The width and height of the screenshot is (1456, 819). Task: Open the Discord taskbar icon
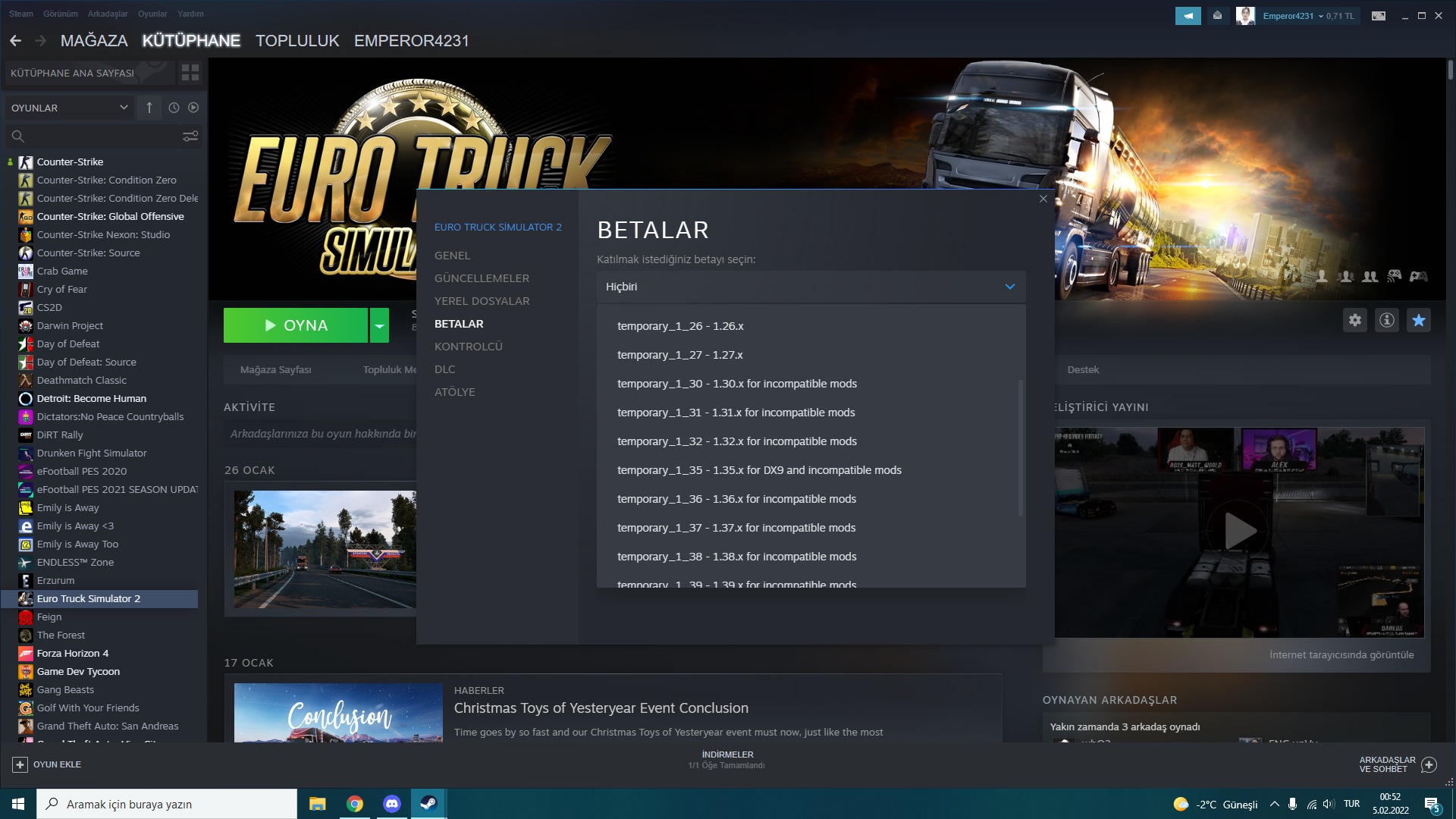pos(391,804)
